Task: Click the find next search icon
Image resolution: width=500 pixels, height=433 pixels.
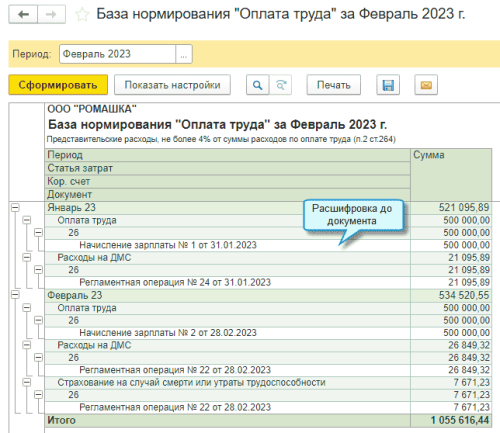Action: click(281, 85)
